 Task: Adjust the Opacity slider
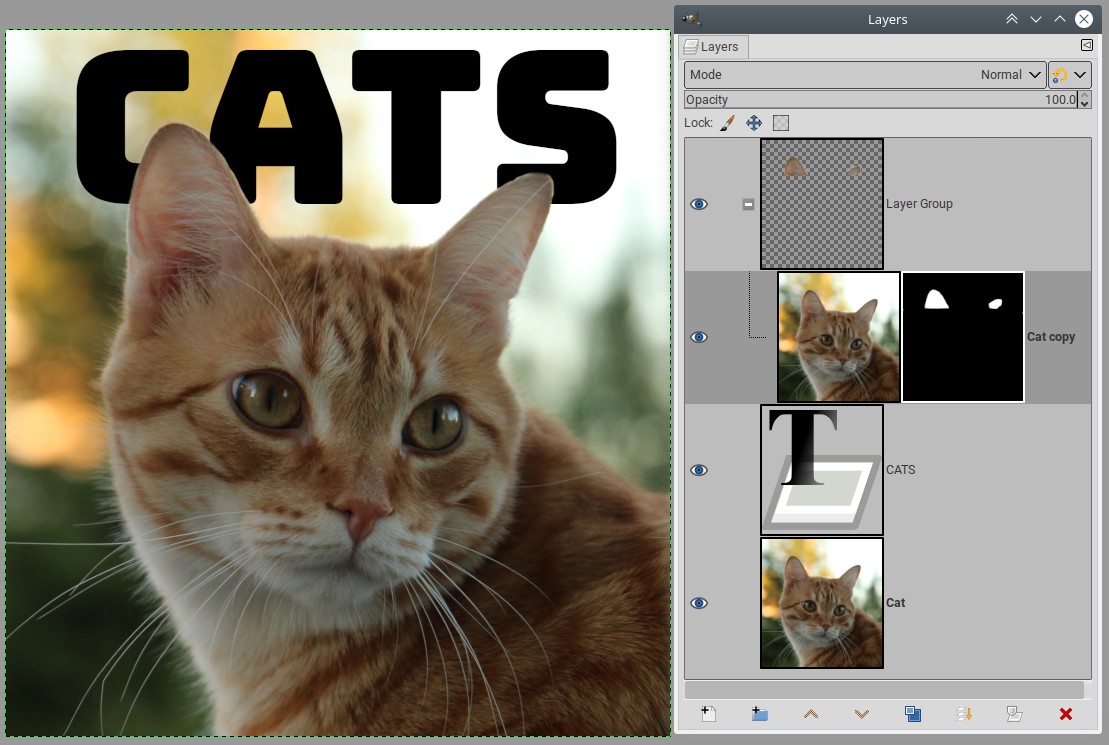click(x=880, y=100)
